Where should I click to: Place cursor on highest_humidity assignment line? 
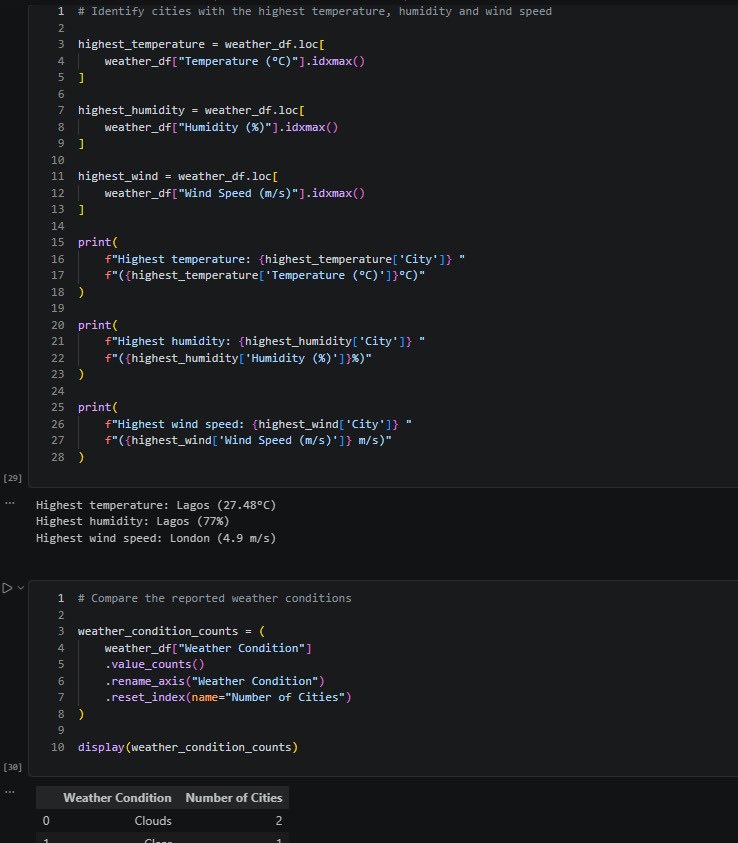(191, 111)
